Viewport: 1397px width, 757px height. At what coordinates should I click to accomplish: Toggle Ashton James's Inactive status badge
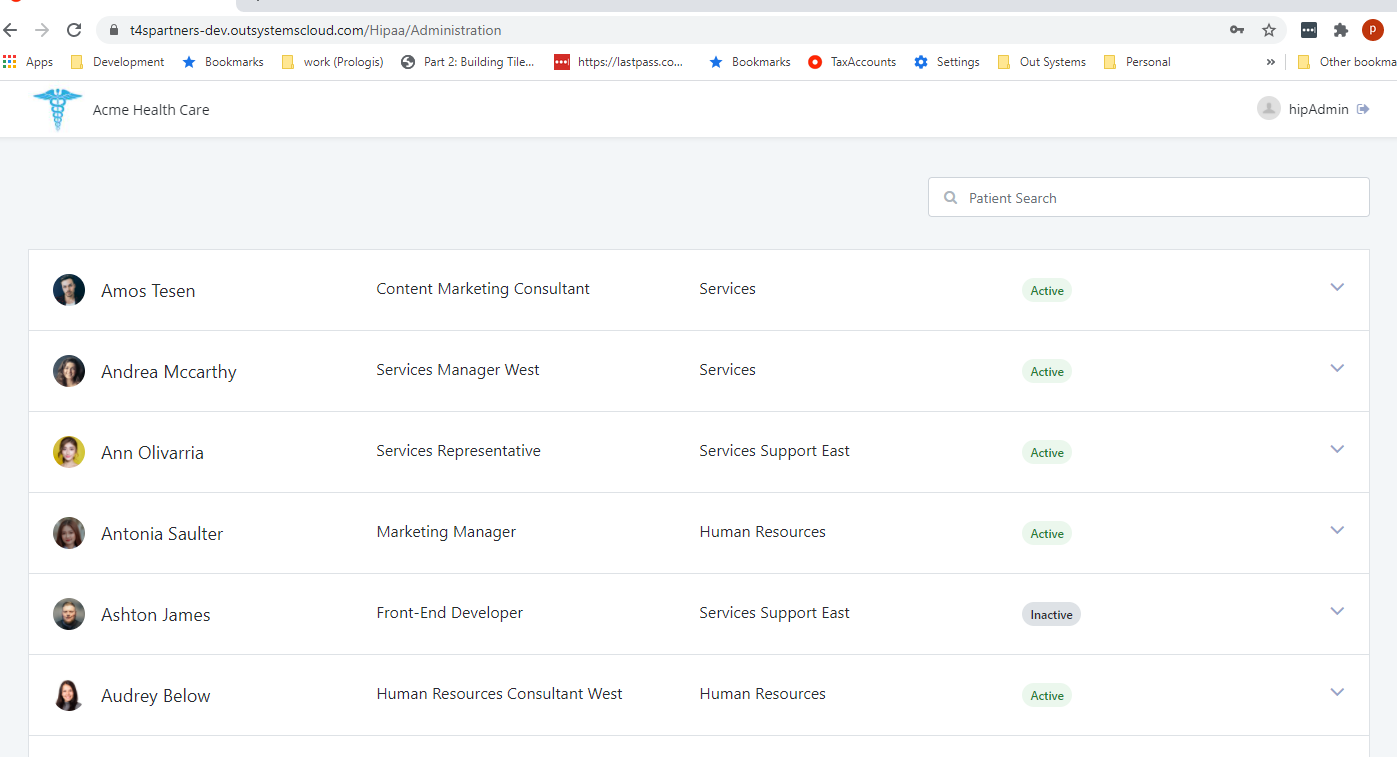(1051, 614)
